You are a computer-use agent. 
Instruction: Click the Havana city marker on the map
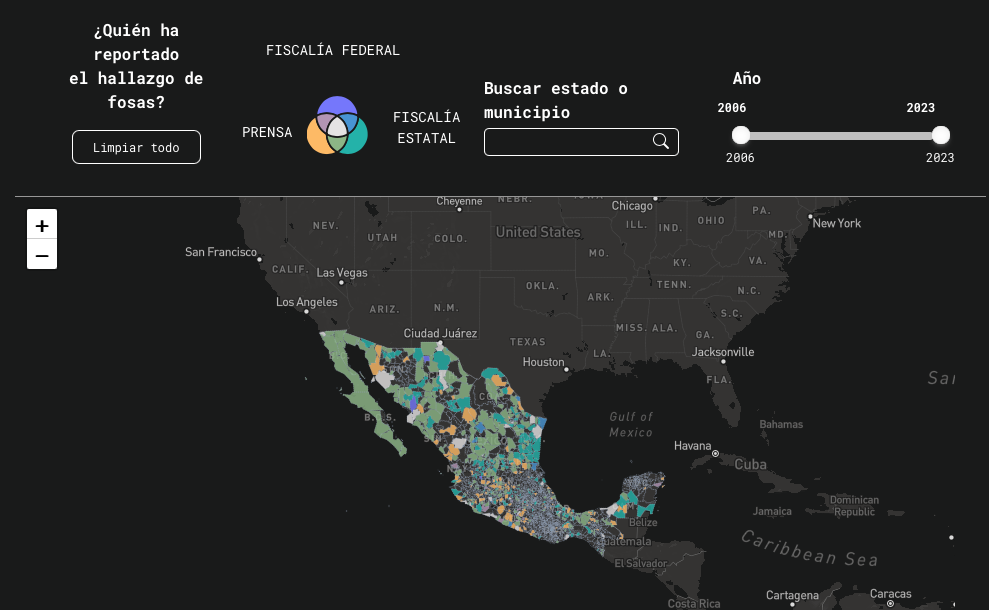pyautogui.click(x=716, y=452)
